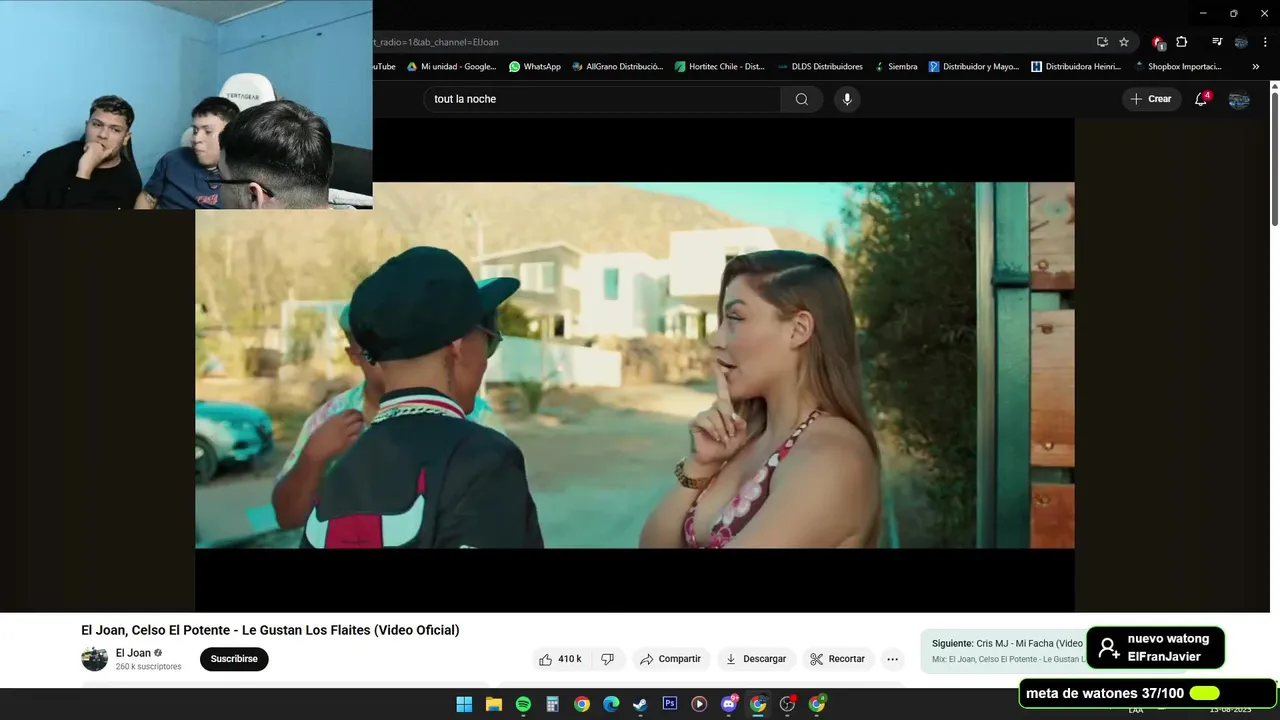The image size is (1280, 720).
Task: Open Discord from taskbar
Action: [x=729, y=704]
